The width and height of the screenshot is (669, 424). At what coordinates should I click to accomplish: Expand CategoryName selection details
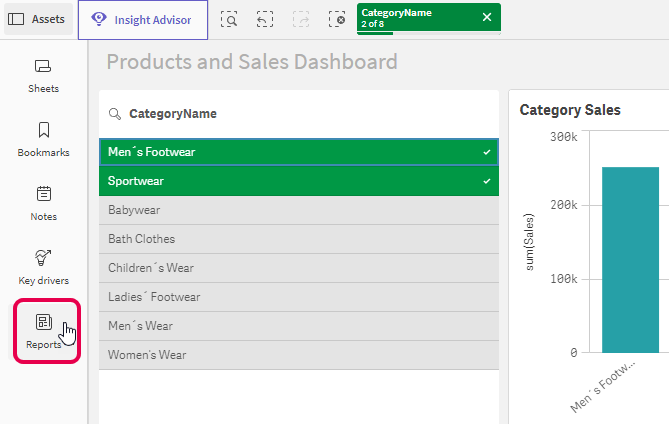pos(415,17)
